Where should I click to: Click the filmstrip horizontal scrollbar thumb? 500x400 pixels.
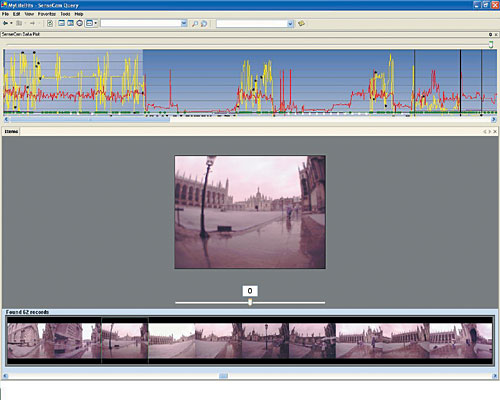(x=223, y=376)
